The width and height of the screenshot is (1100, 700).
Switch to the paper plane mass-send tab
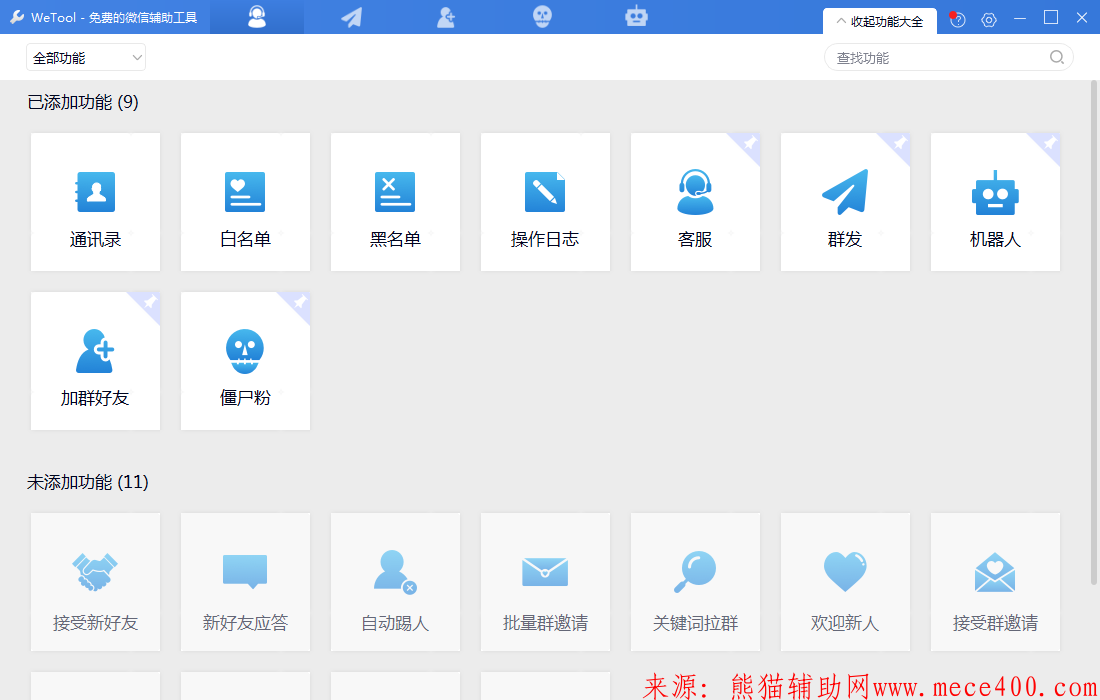351,17
